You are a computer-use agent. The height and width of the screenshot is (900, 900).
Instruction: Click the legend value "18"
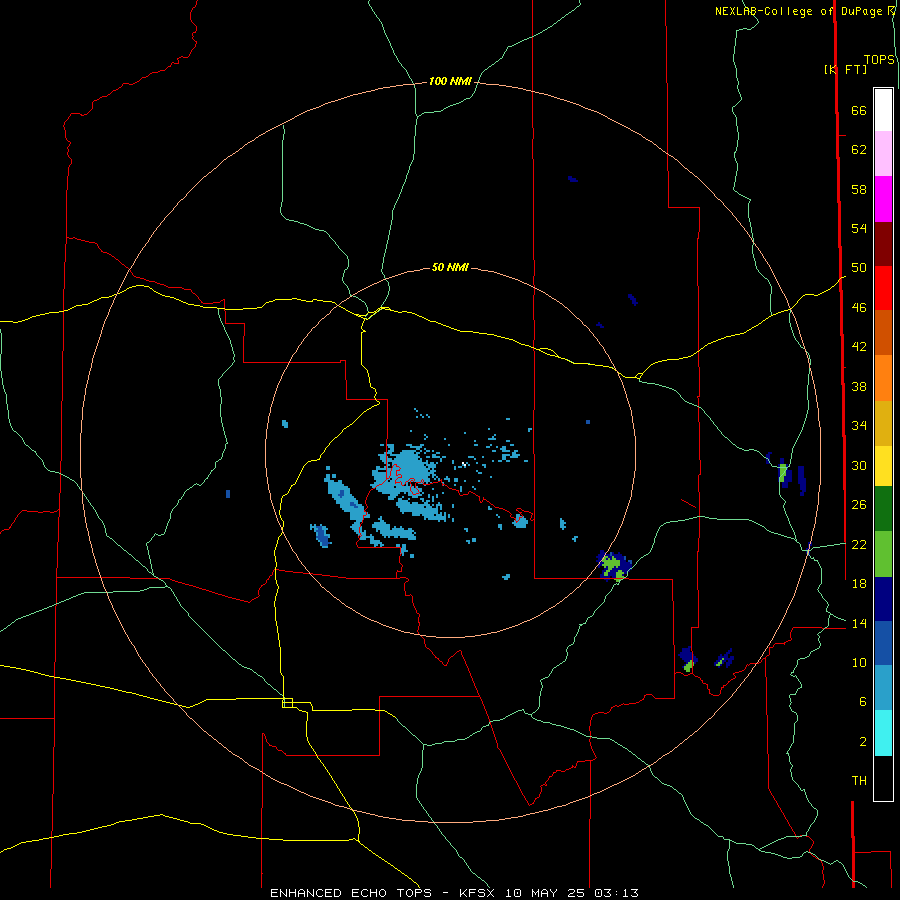[859, 584]
